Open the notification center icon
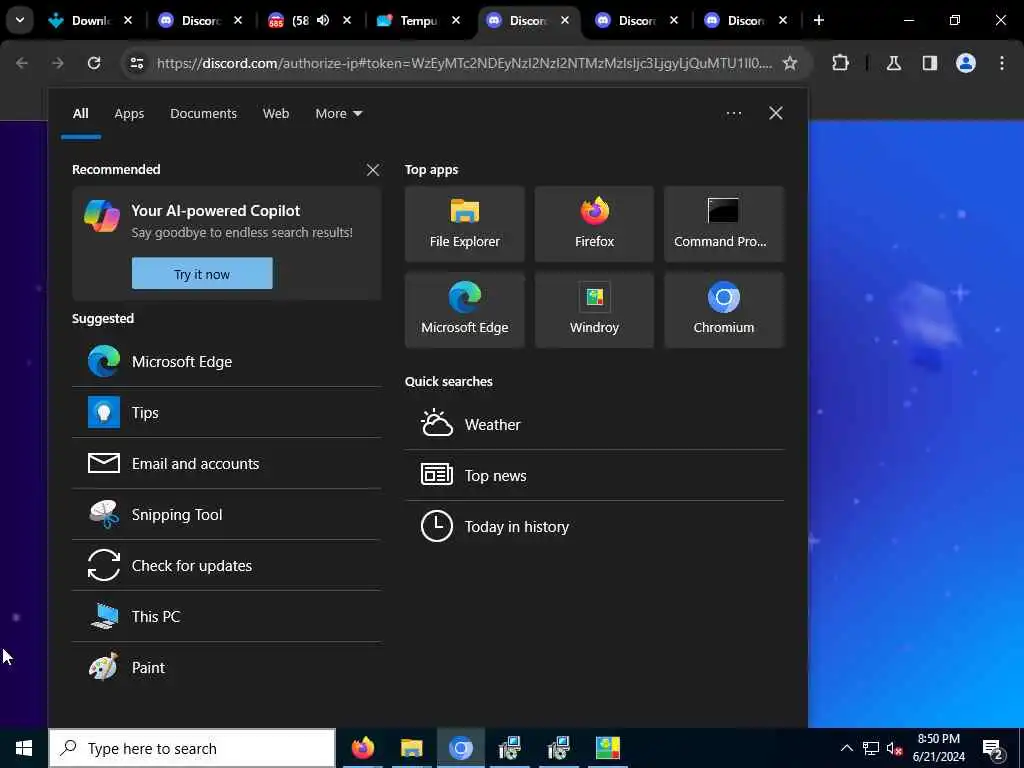The width and height of the screenshot is (1024, 768). (x=993, y=748)
